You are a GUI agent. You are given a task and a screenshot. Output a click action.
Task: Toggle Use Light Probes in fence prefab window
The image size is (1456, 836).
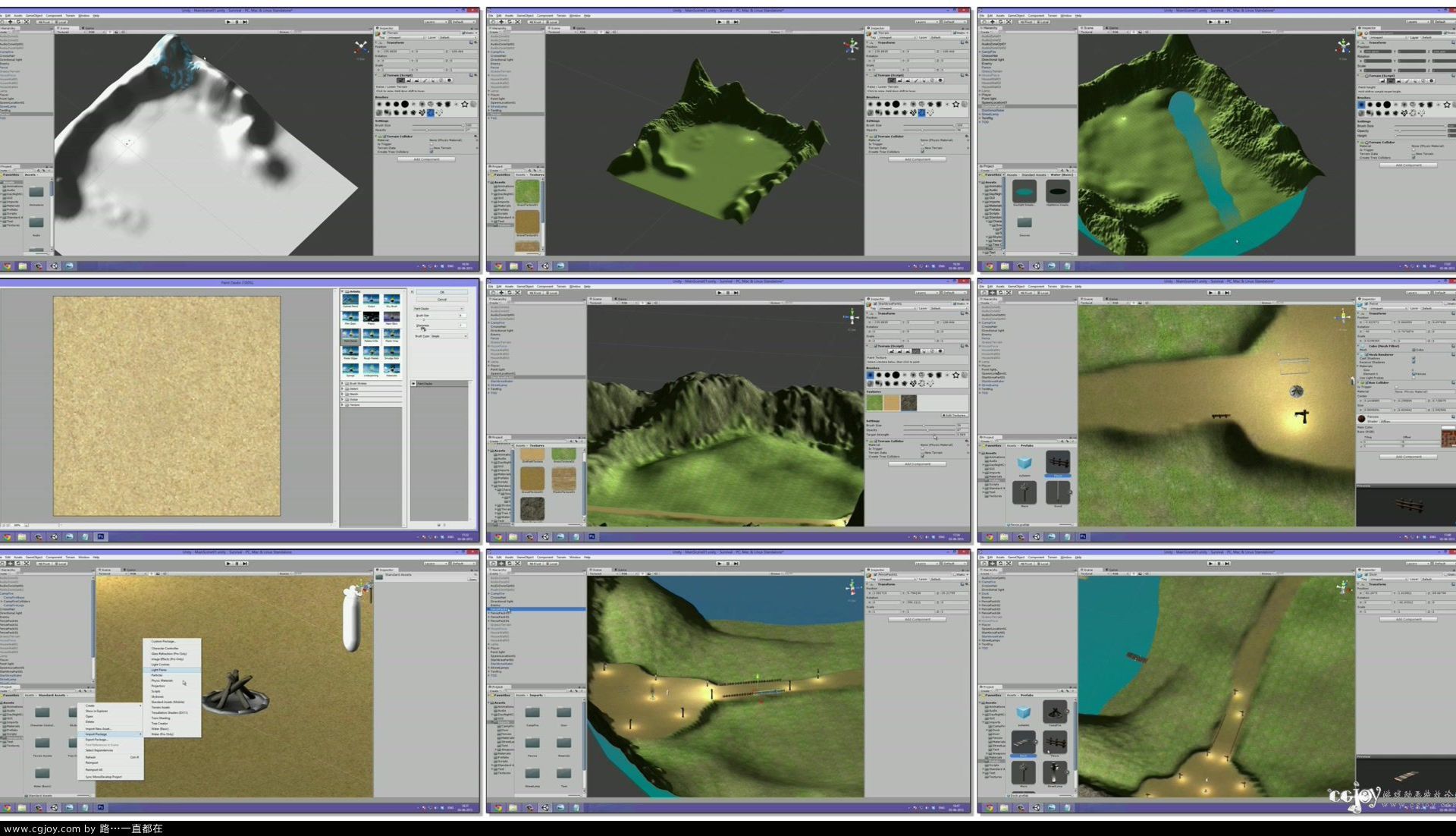1414,378
